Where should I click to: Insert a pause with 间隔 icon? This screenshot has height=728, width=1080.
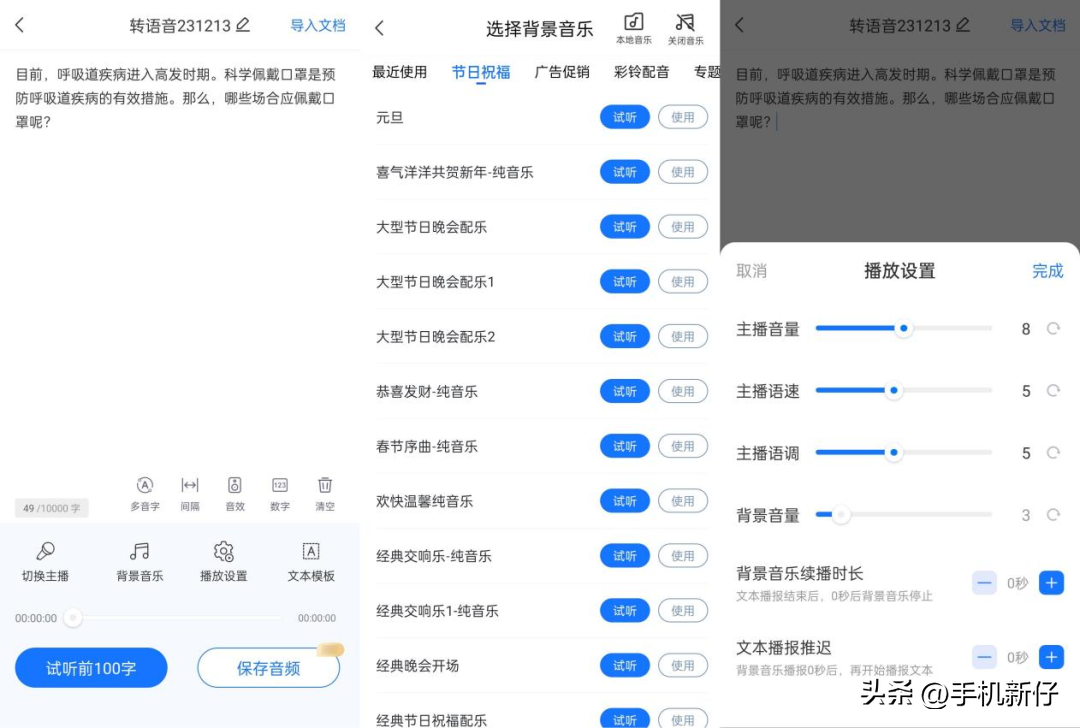(x=190, y=486)
